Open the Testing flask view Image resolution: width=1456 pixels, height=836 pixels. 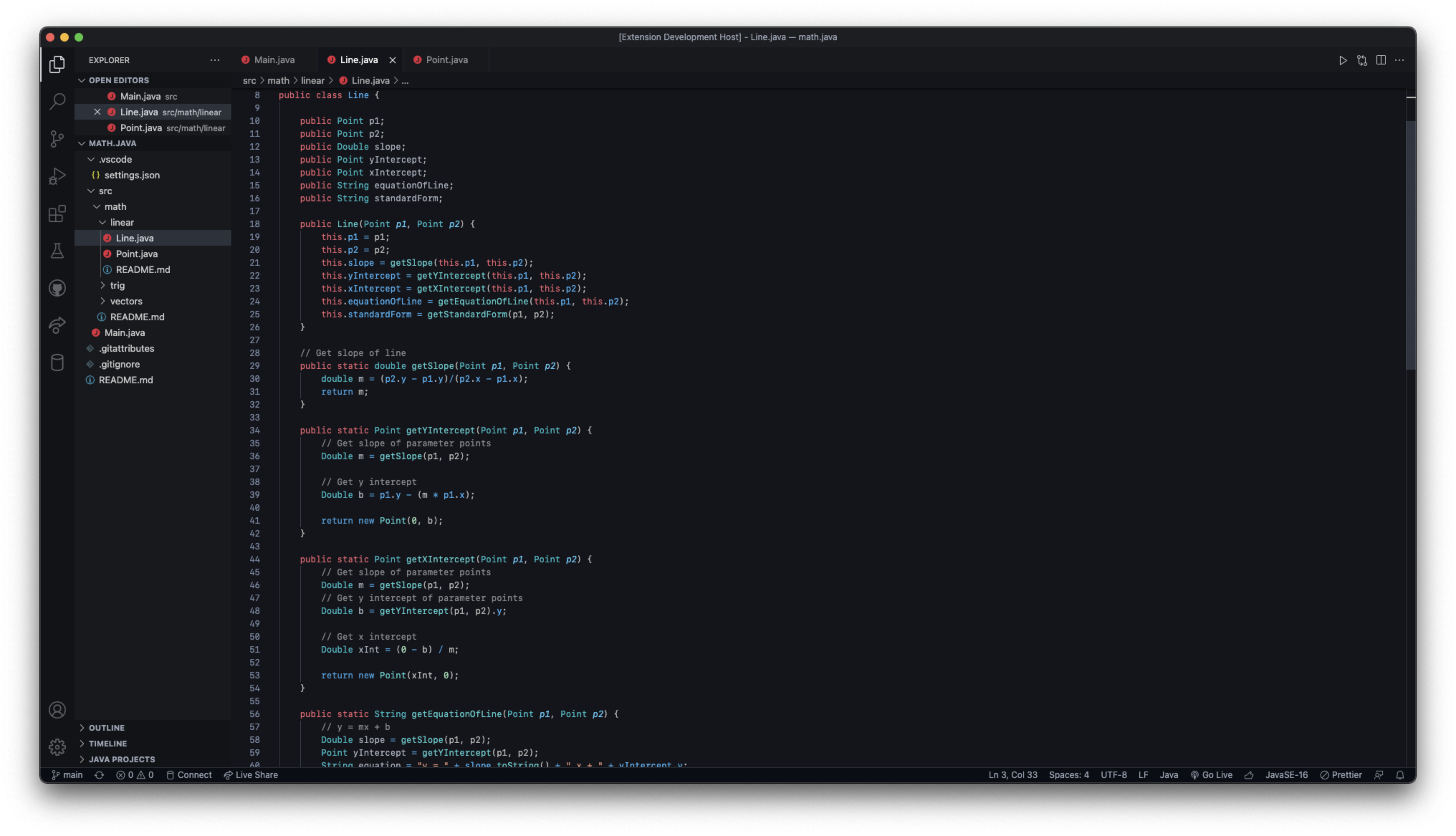[x=57, y=250]
